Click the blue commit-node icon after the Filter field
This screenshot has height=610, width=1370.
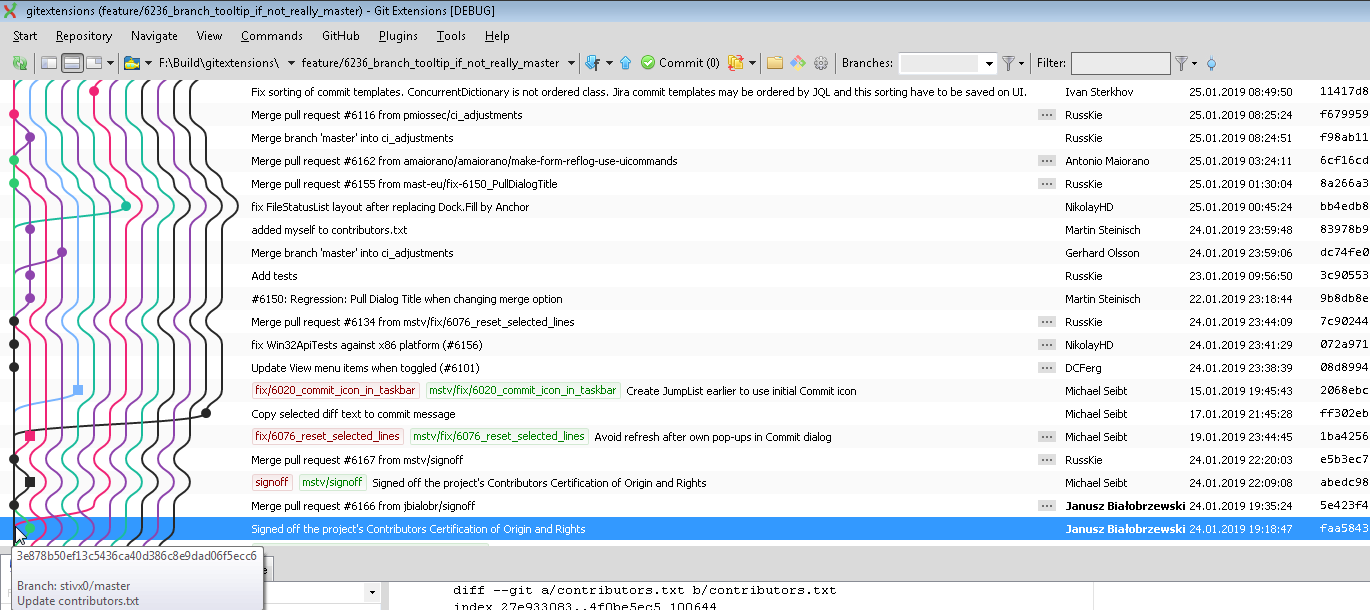[1212, 63]
